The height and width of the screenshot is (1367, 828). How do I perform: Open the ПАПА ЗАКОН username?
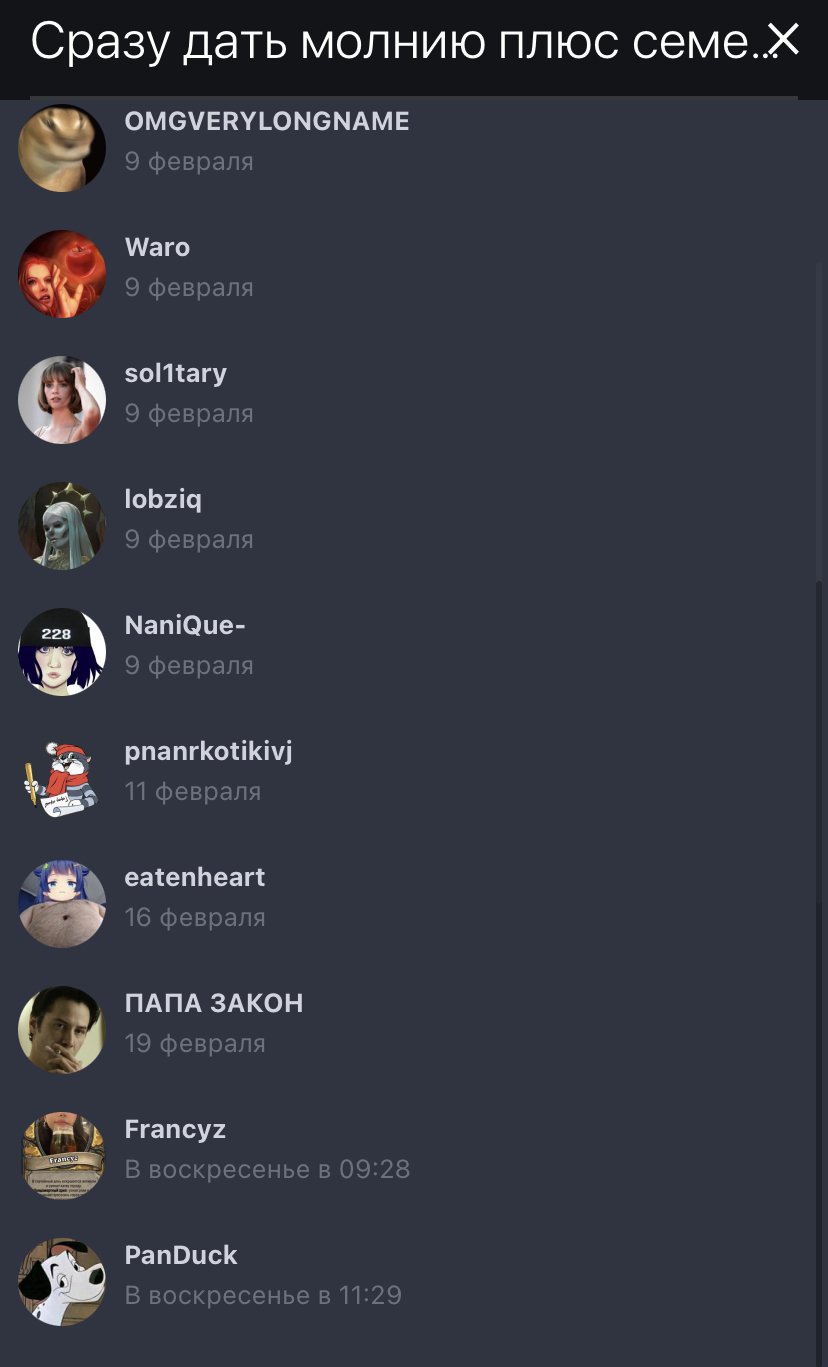click(x=214, y=1003)
